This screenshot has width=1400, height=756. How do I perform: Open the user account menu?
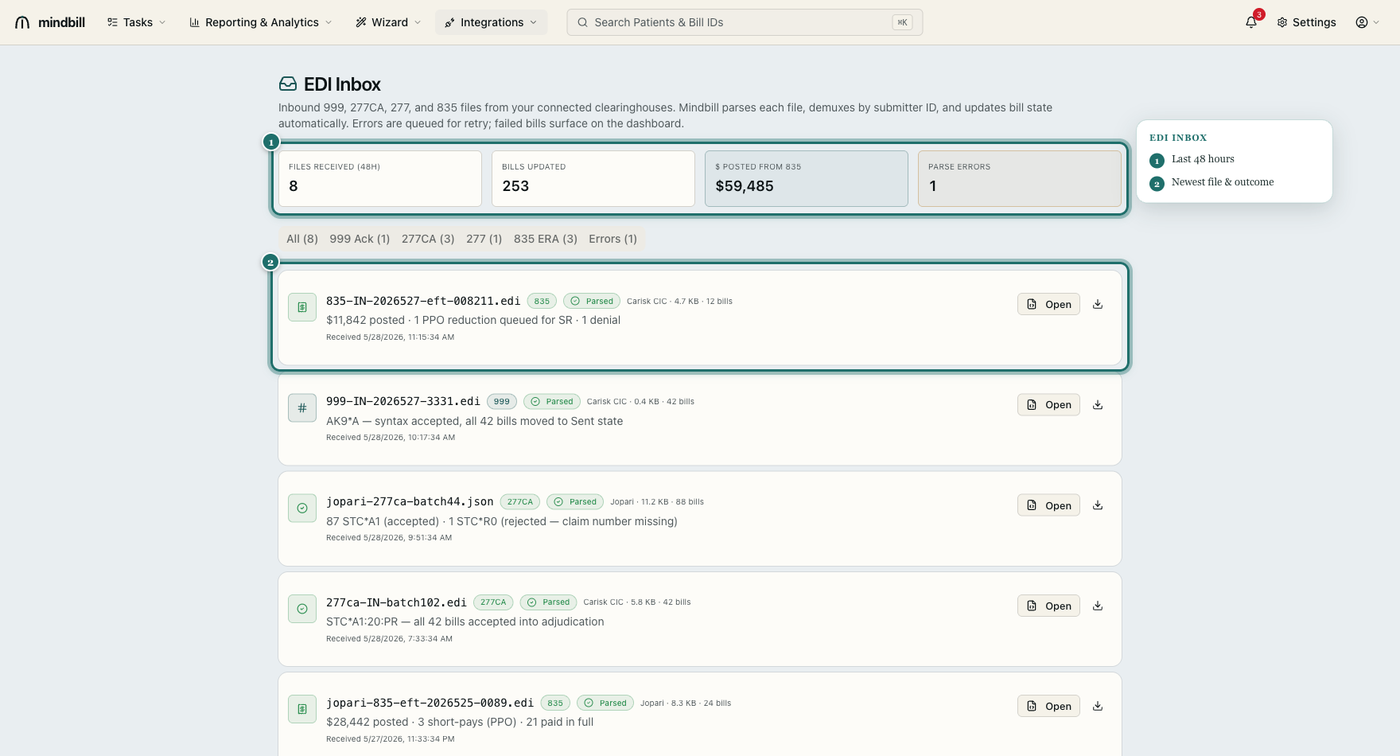click(1367, 22)
